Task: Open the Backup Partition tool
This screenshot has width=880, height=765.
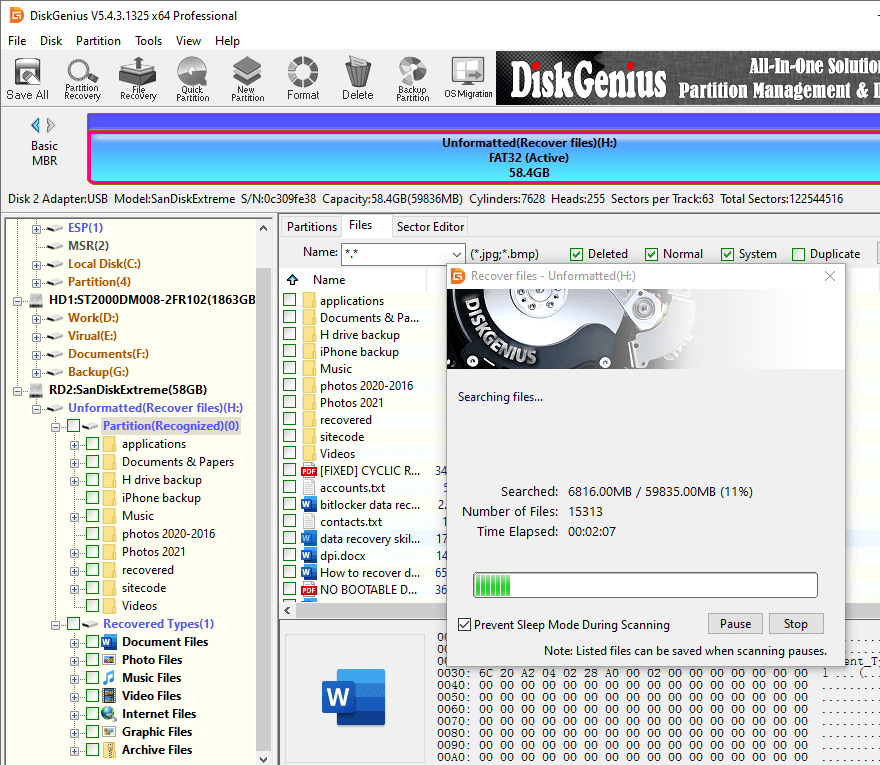Action: click(412, 79)
